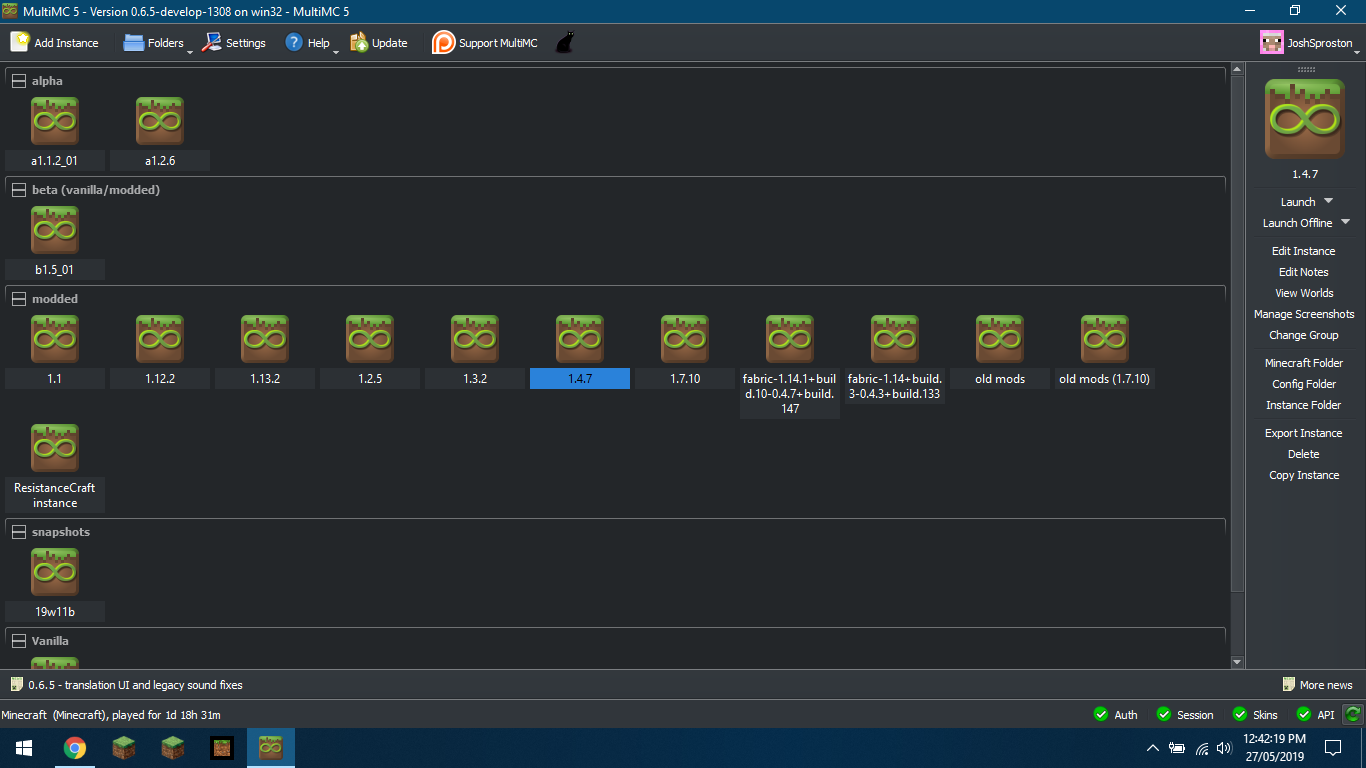The image size is (1366, 768).
Task: Open Settings from the toolbar
Action: 233,42
